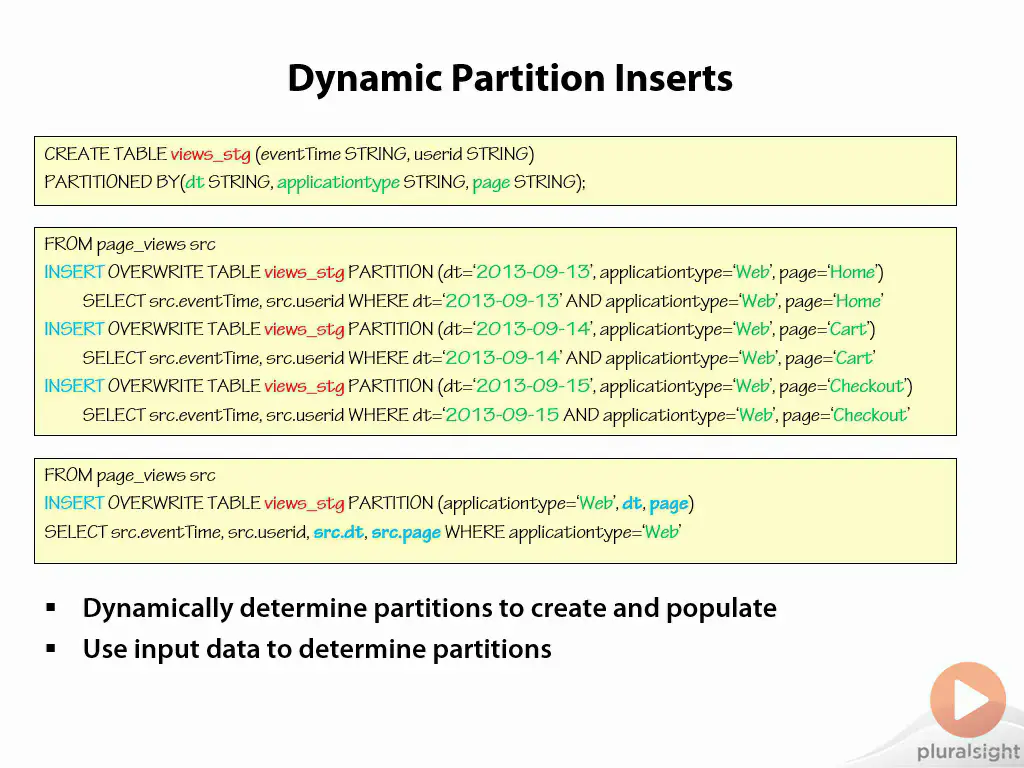Click the blue "src.page" in the SELECT line
Viewport: 1024px width, 768px height.
(406, 533)
